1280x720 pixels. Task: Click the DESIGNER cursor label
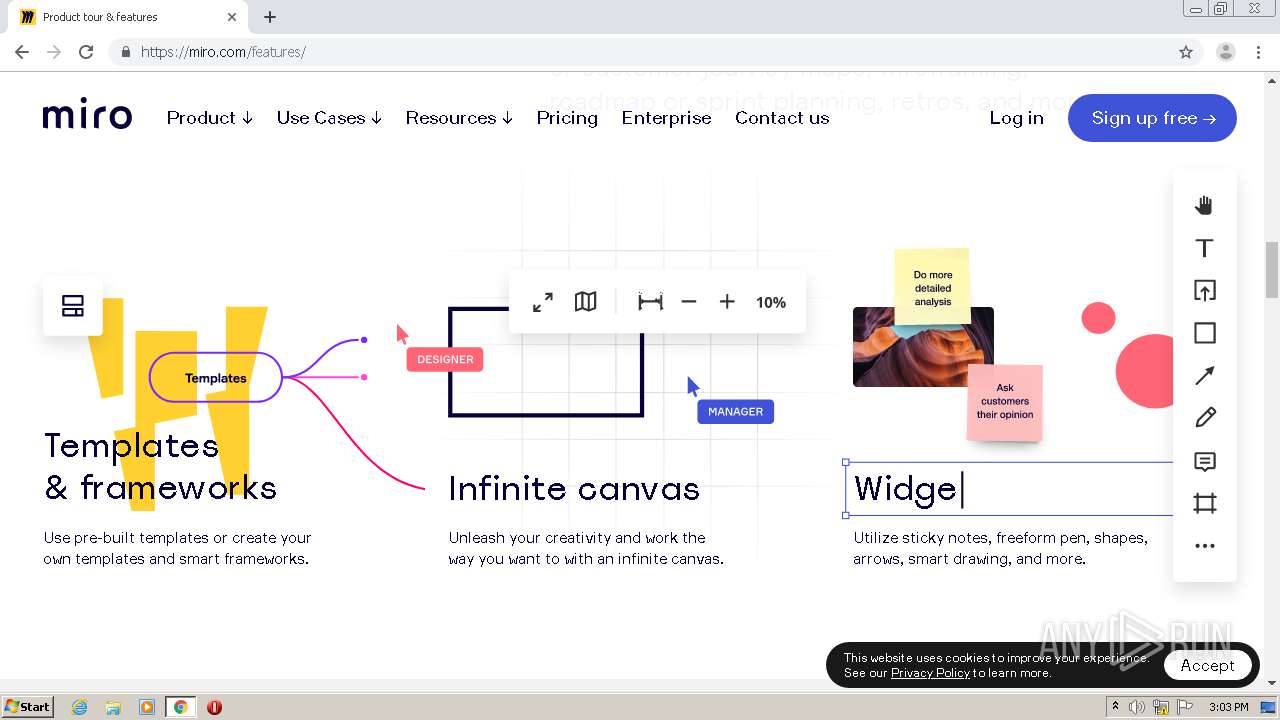pyautogui.click(x=445, y=360)
